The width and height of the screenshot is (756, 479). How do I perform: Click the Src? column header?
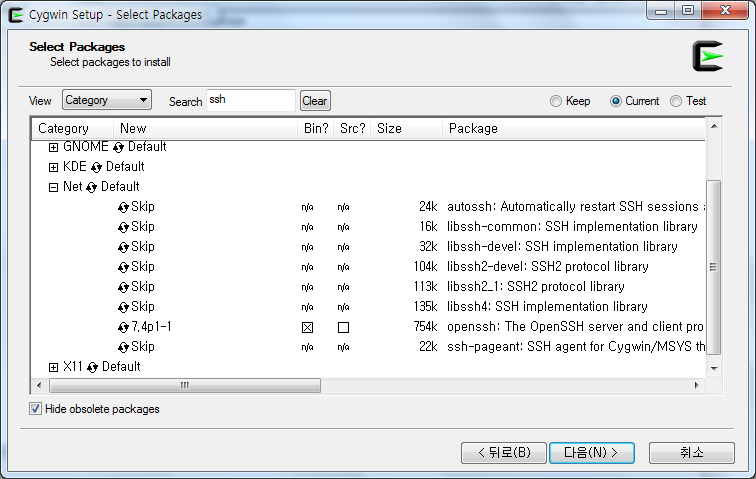pyautogui.click(x=352, y=128)
